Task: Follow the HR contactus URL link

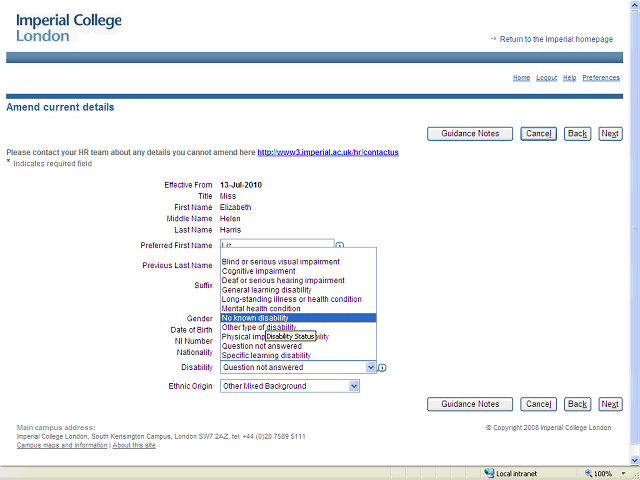Action: pyautogui.click(x=328, y=152)
